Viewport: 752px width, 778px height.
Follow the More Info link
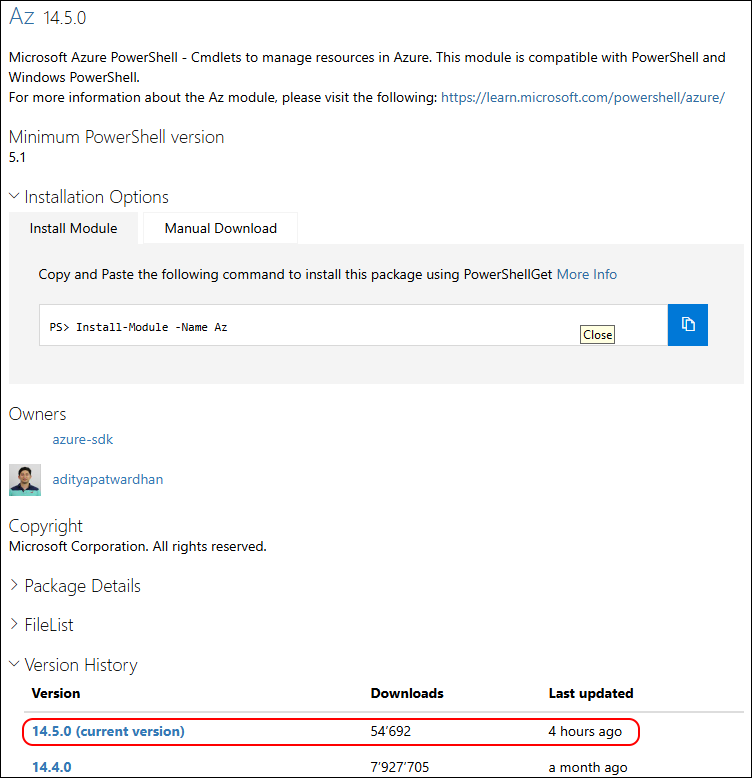tap(586, 274)
